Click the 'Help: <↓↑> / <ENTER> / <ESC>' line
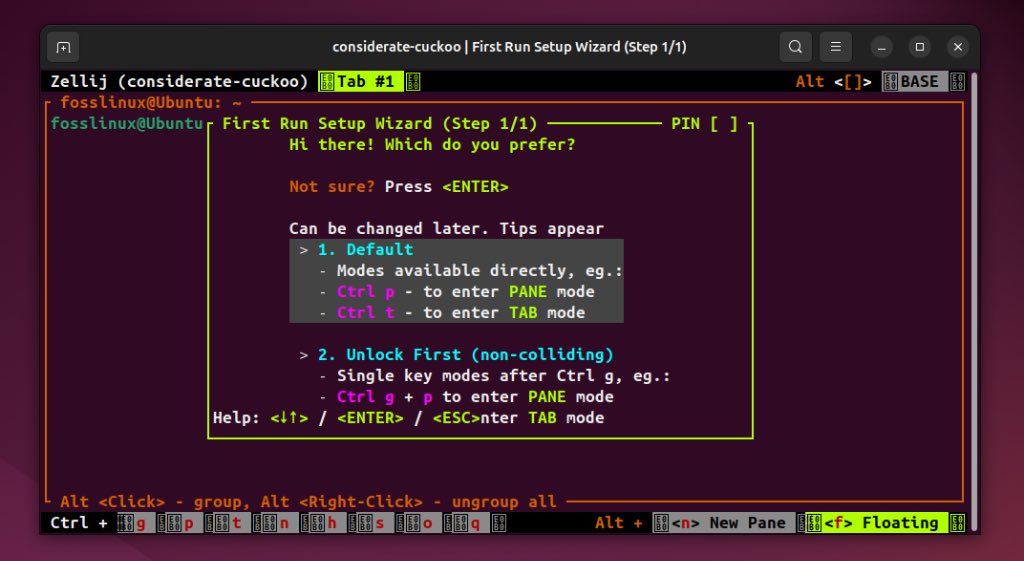1024x561 pixels. click(346, 418)
